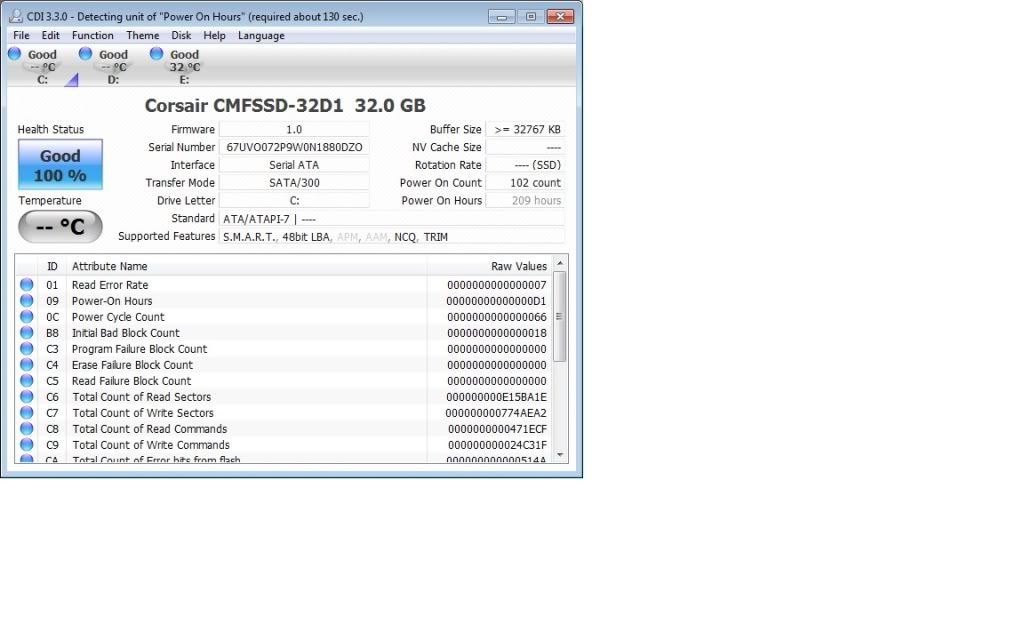The width and height of the screenshot is (1024, 640).
Task: Click the status icon beside Read Failure Block Count
Action: (x=27, y=381)
